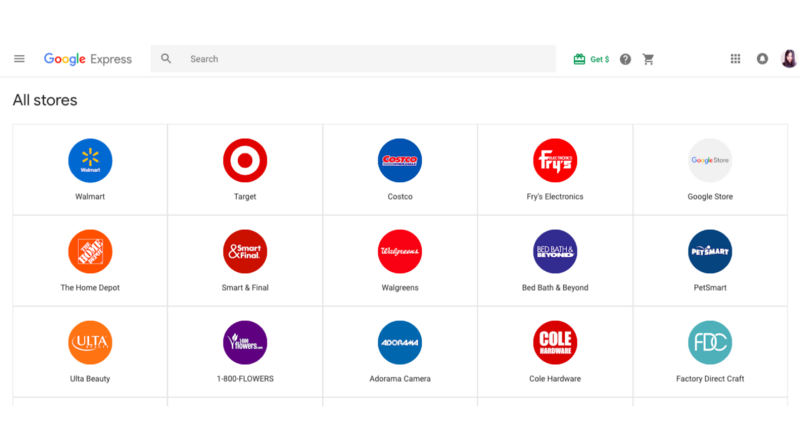Click the Fry's Electronics logo

[x=555, y=160]
